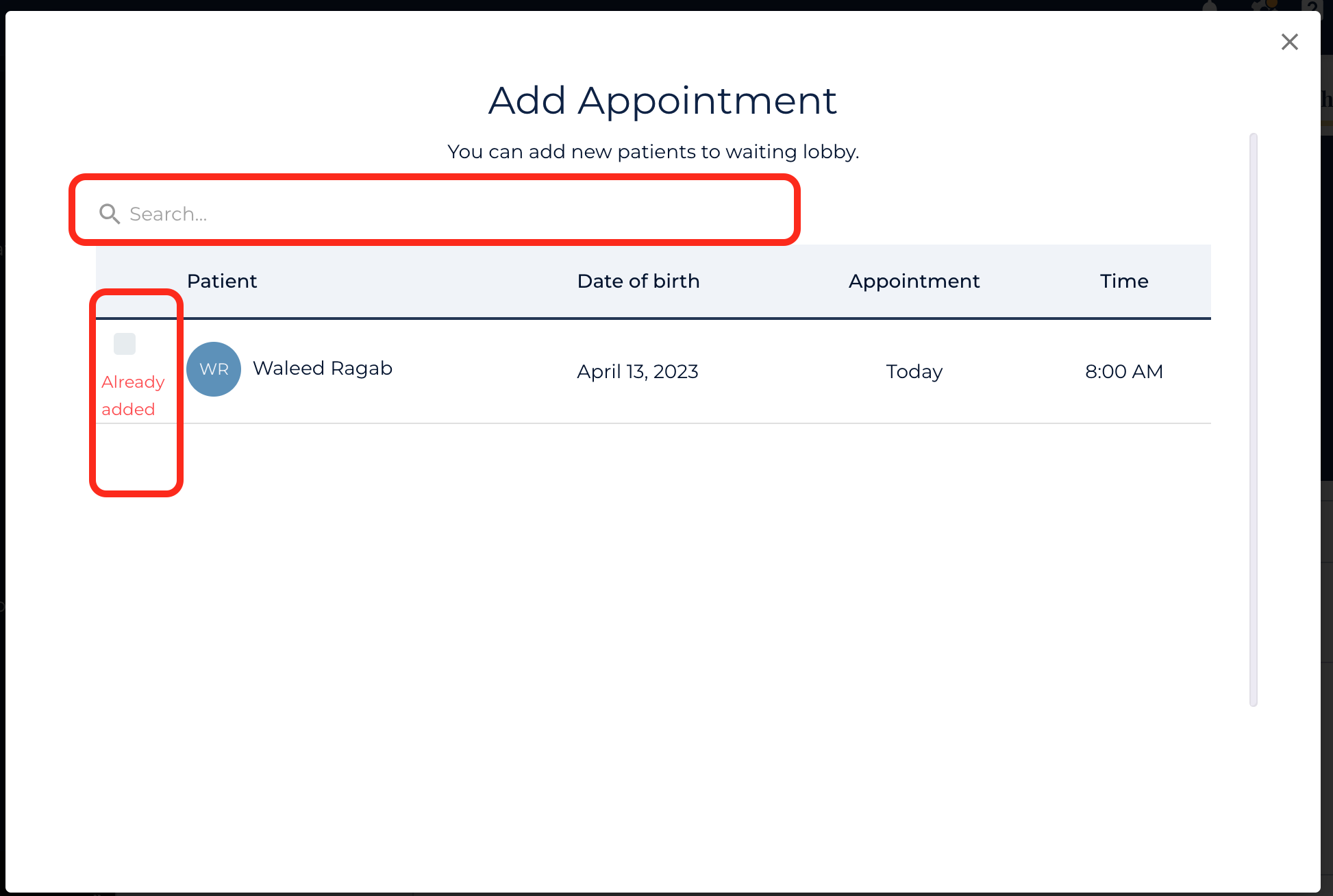Click the Today appointment cell

coord(914,371)
